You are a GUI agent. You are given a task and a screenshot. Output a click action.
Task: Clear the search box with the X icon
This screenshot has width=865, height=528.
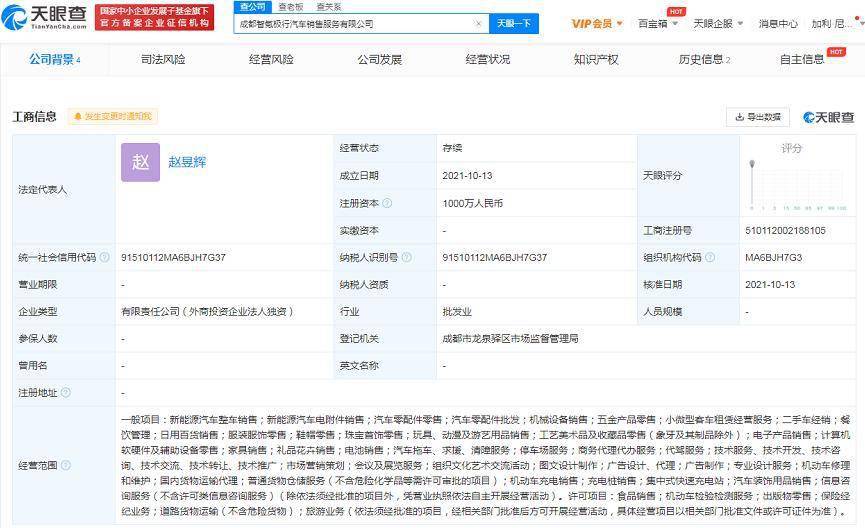click(478, 23)
